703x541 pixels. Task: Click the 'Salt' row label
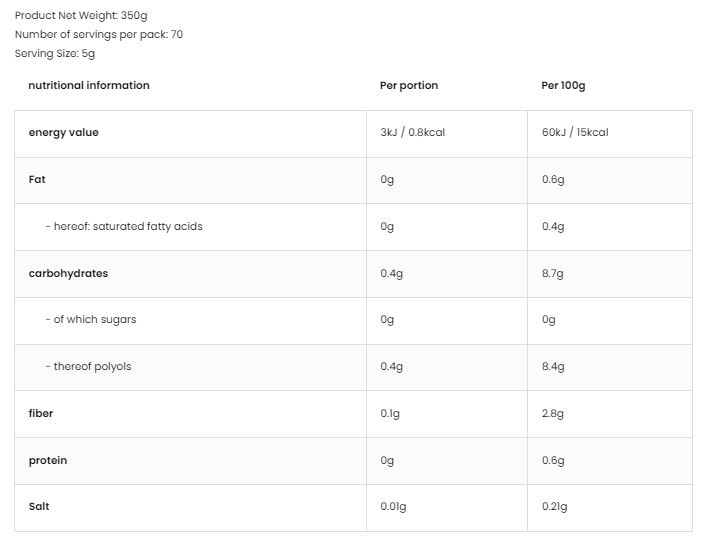coord(39,506)
